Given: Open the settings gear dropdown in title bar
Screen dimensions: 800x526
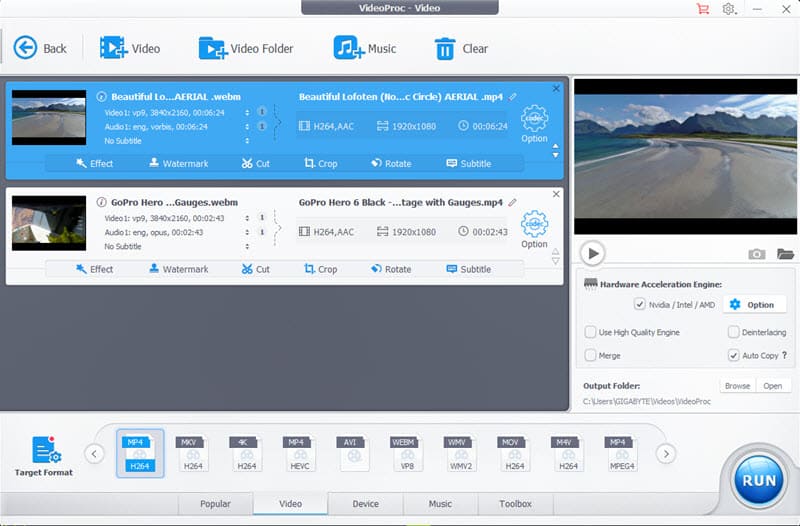Looking at the screenshot, I should [731, 9].
